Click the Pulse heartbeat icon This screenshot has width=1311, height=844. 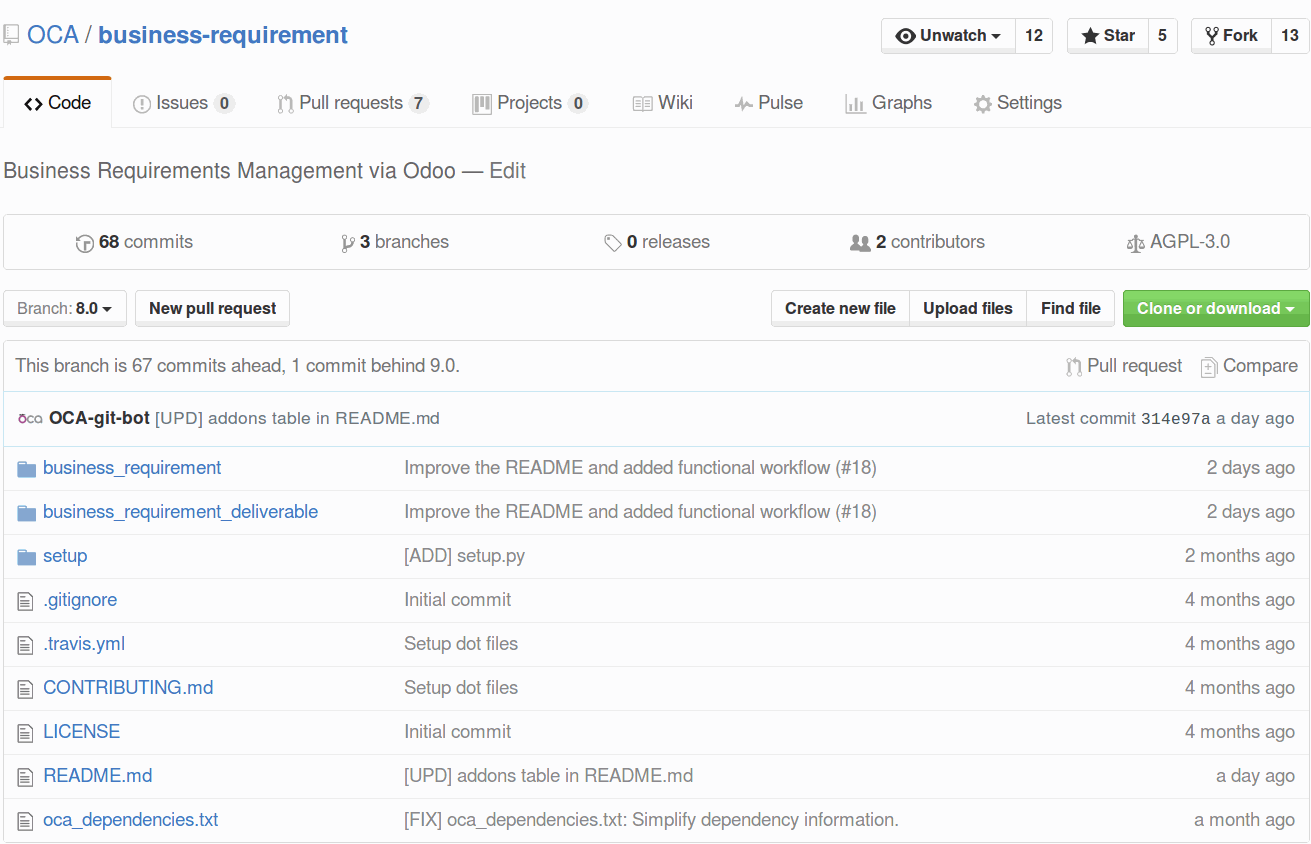coord(742,102)
